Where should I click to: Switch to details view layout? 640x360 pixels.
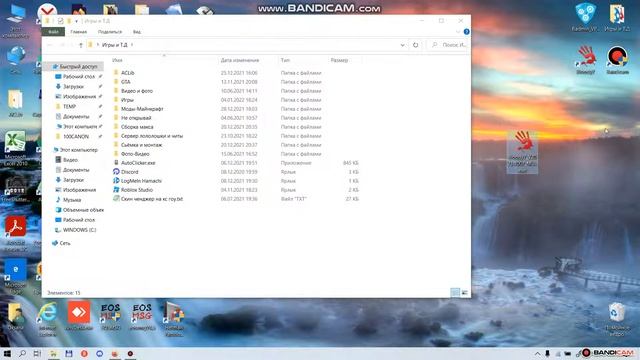[x=455, y=292]
